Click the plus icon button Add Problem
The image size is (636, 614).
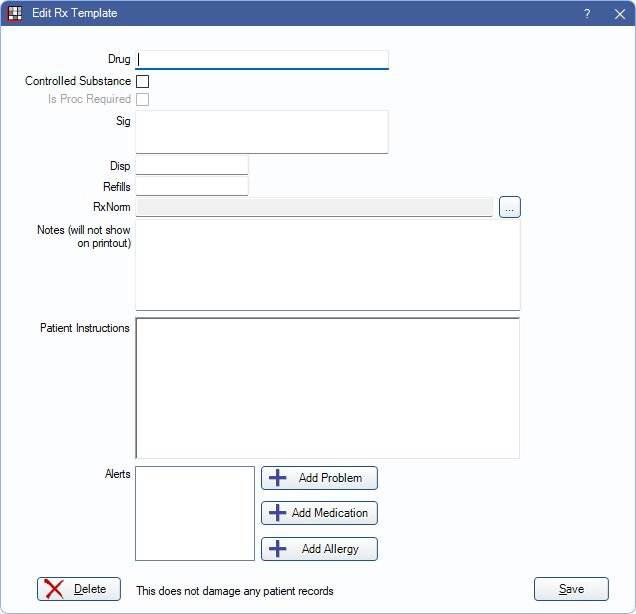tap(319, 478)
